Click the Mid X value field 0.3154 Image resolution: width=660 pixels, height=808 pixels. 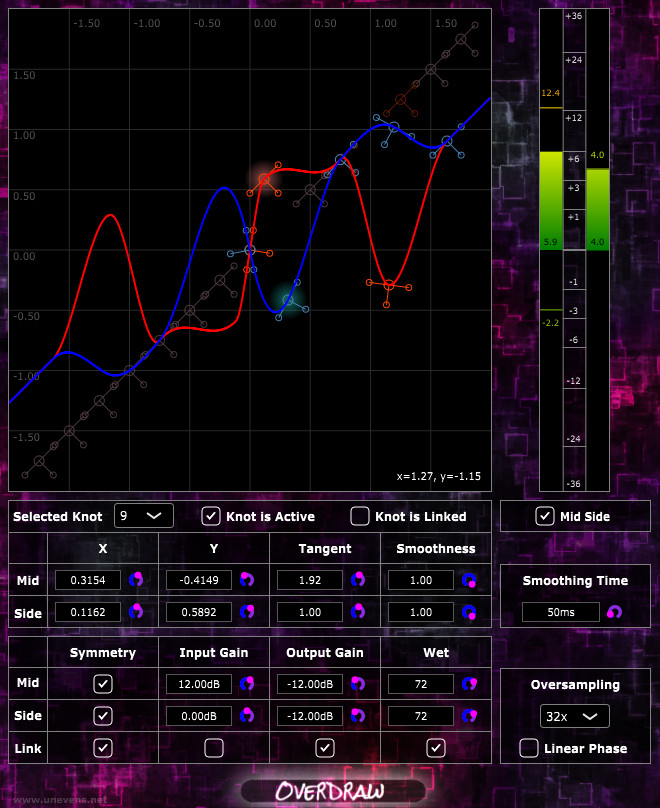[x=88, y=580]
